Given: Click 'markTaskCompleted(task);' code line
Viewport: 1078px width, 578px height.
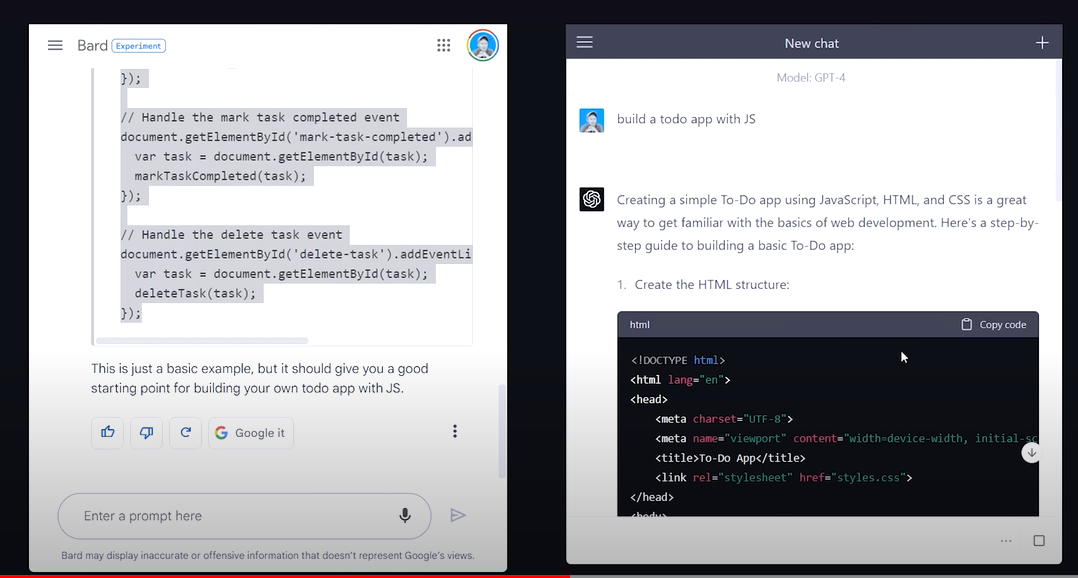Looking at the screenshot, I should tap(220, 176).
